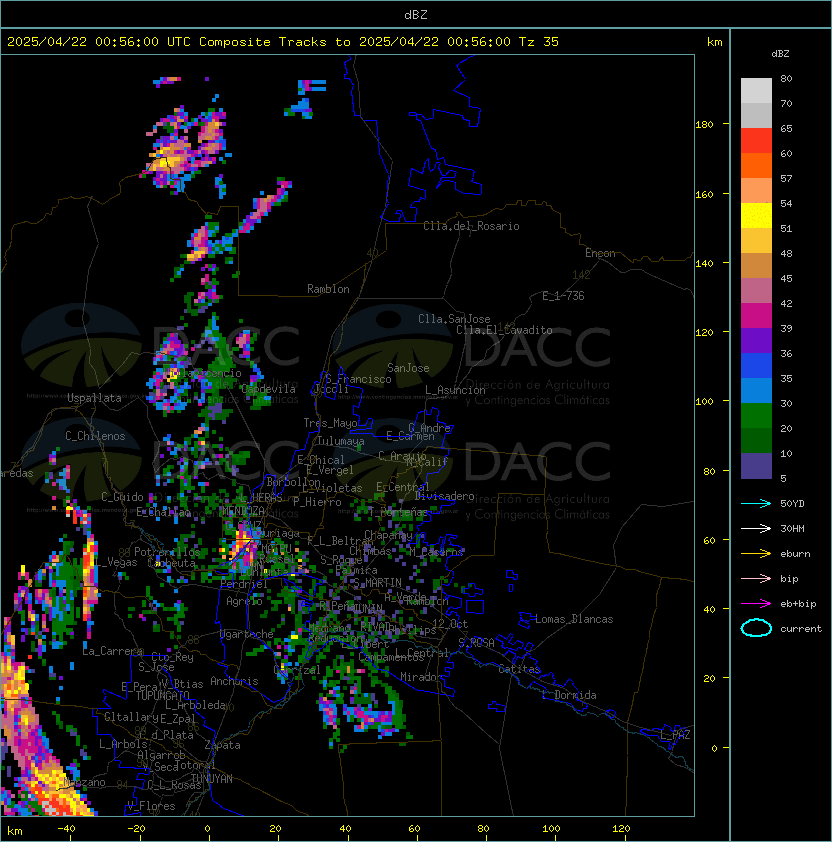
Task: Click the Zapata place label
Action: 222,745
